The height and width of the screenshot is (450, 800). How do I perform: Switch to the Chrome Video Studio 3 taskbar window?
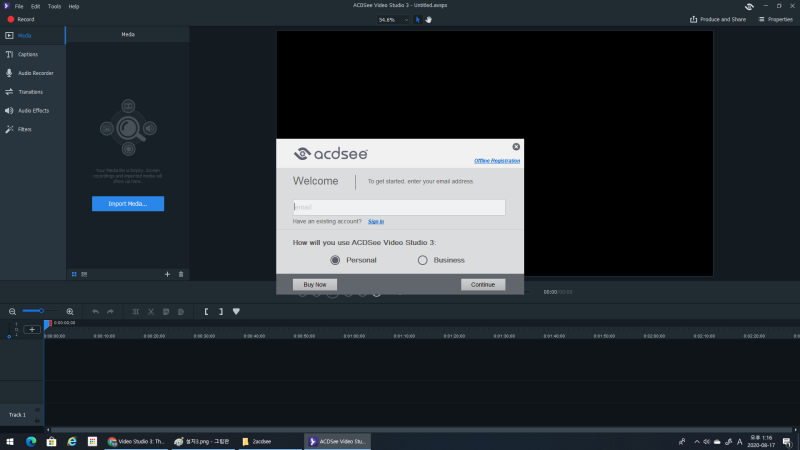click(x=136, y=441)
